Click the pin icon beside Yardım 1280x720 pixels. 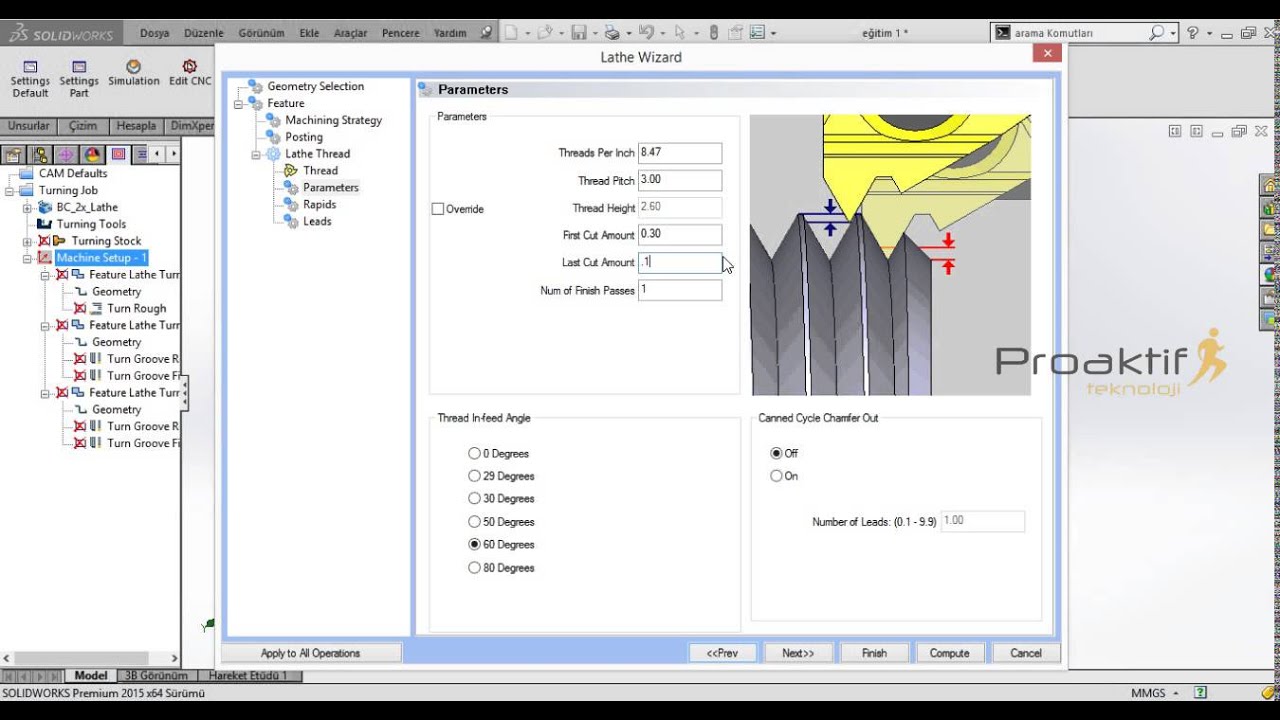[486, 32]
